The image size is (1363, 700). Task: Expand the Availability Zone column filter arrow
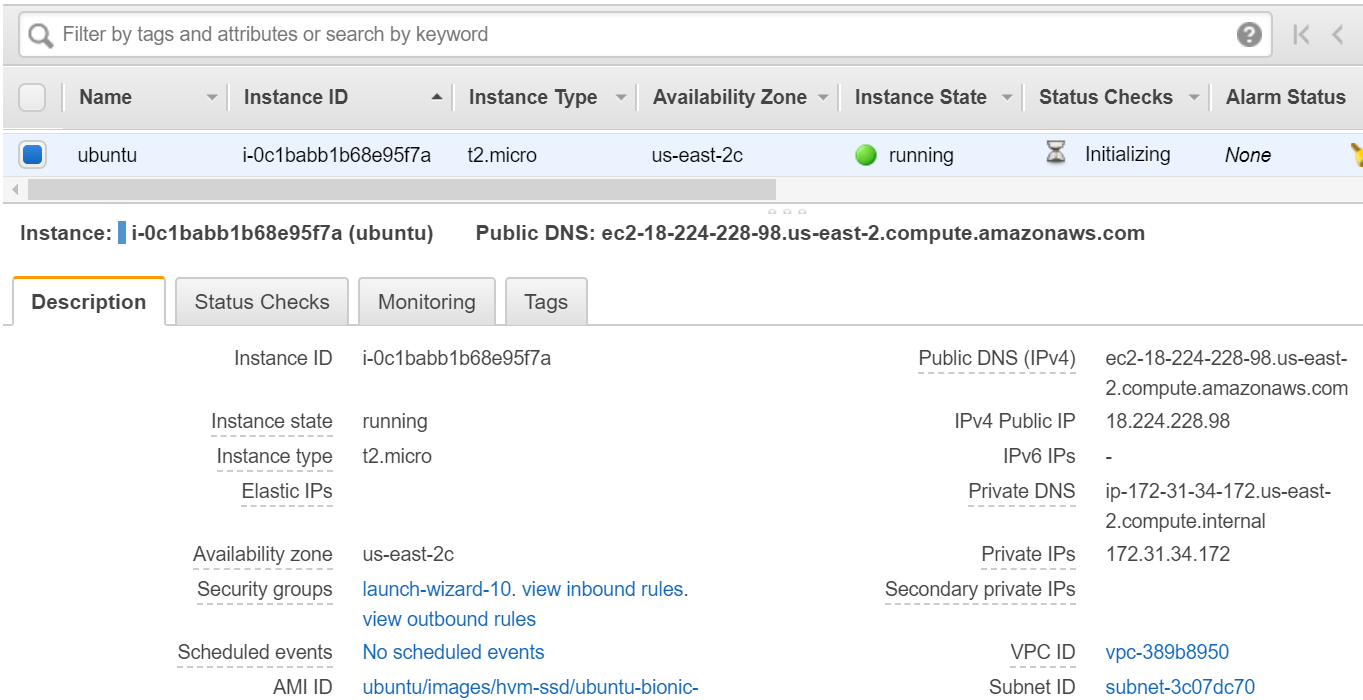pyautogui.click(x=823, y=98)
